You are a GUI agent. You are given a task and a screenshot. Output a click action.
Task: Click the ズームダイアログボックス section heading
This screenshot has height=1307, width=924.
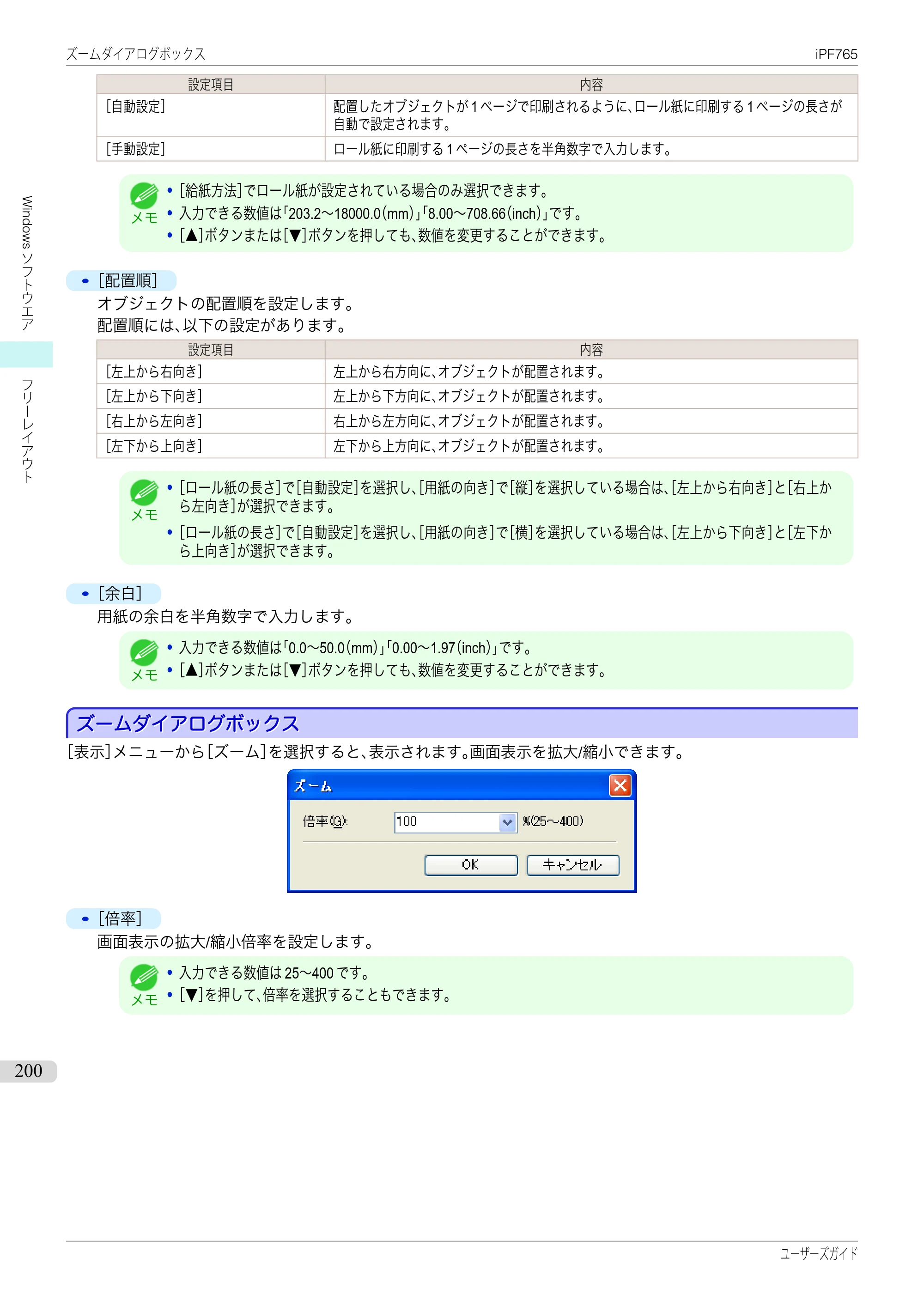[188, 723]
